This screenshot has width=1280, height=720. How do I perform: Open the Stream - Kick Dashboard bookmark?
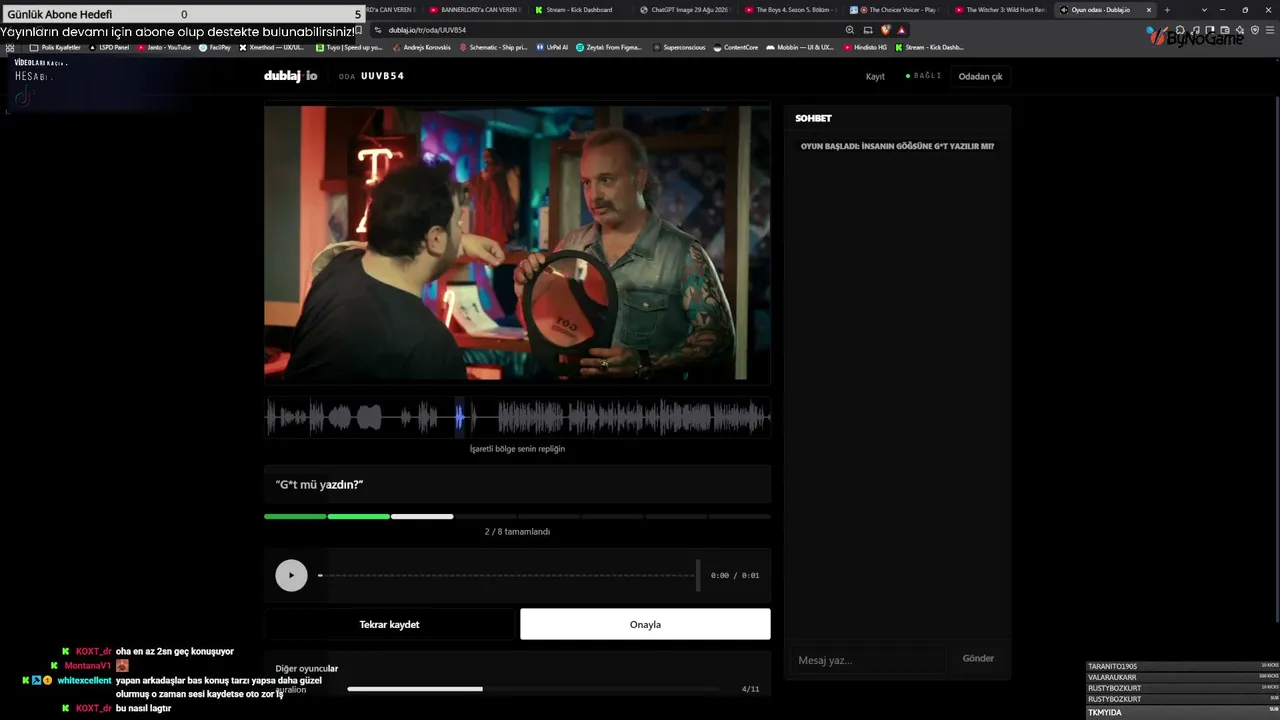[930, 47]
